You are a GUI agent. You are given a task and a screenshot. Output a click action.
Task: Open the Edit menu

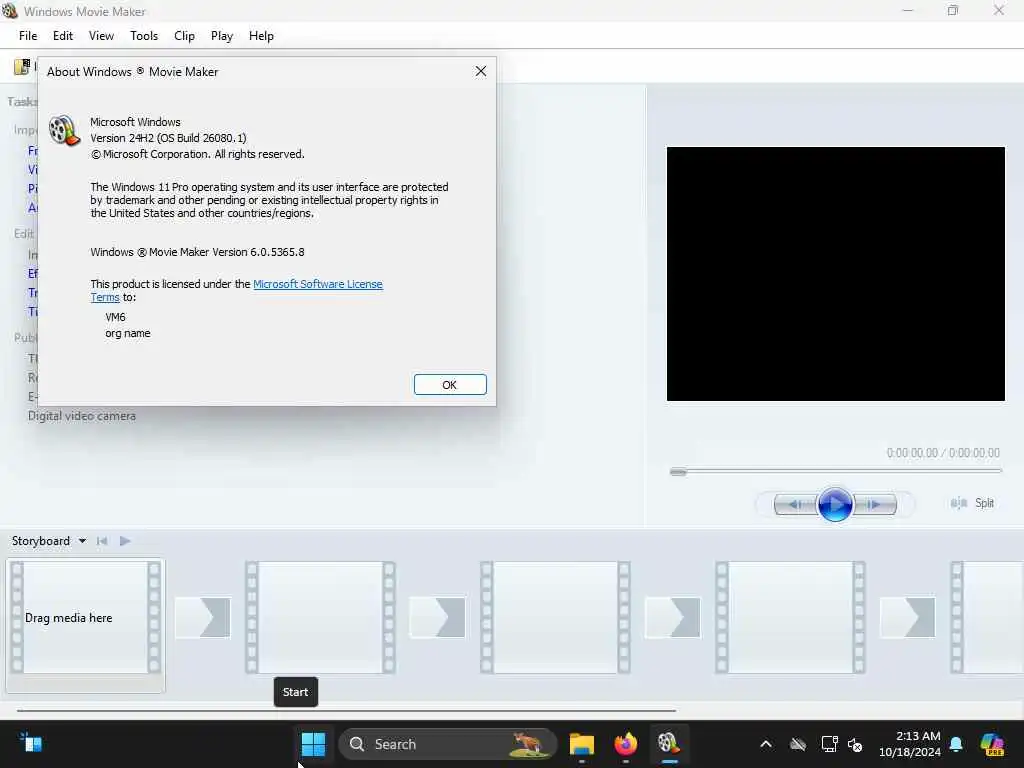(x=63, y=36)
